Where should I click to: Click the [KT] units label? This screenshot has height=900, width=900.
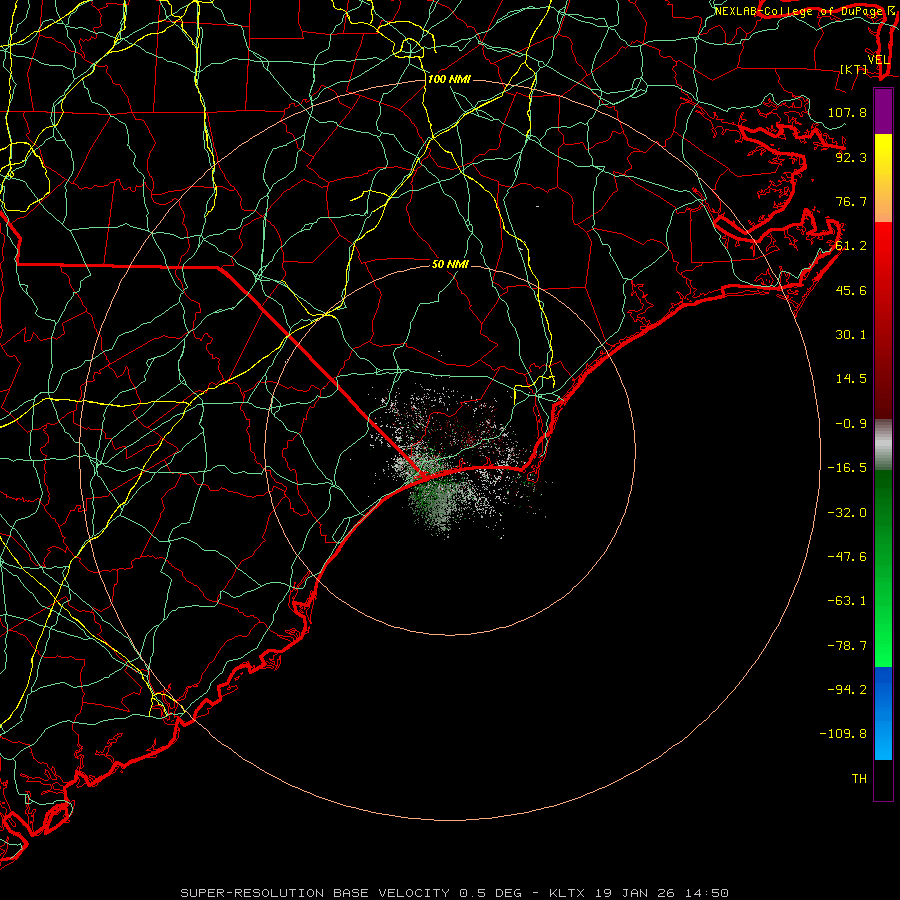[854, 69]
